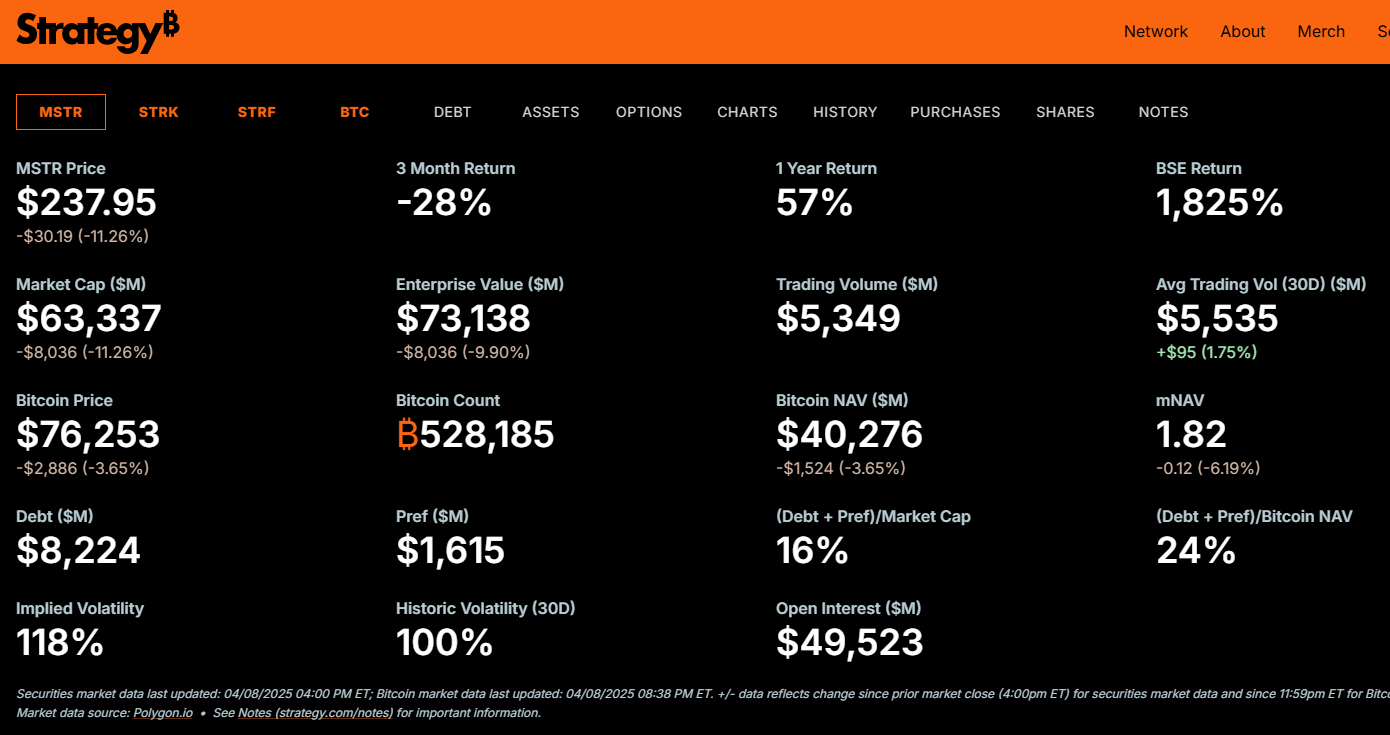Open the Notes (strategy.com/notes) link
This screenshot has height=735, width=1390.
(x=316, y=713)
